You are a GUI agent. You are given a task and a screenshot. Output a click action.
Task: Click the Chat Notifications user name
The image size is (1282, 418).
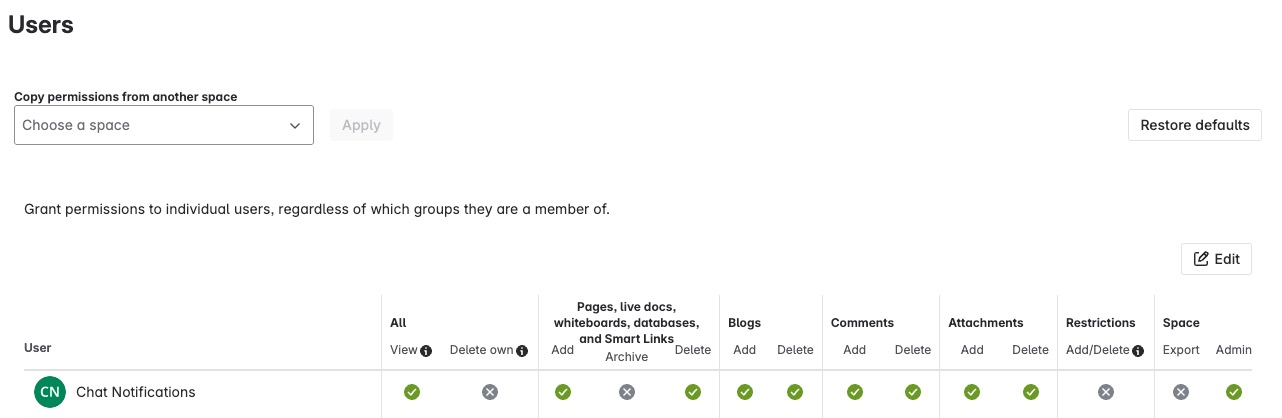[136, 392]
